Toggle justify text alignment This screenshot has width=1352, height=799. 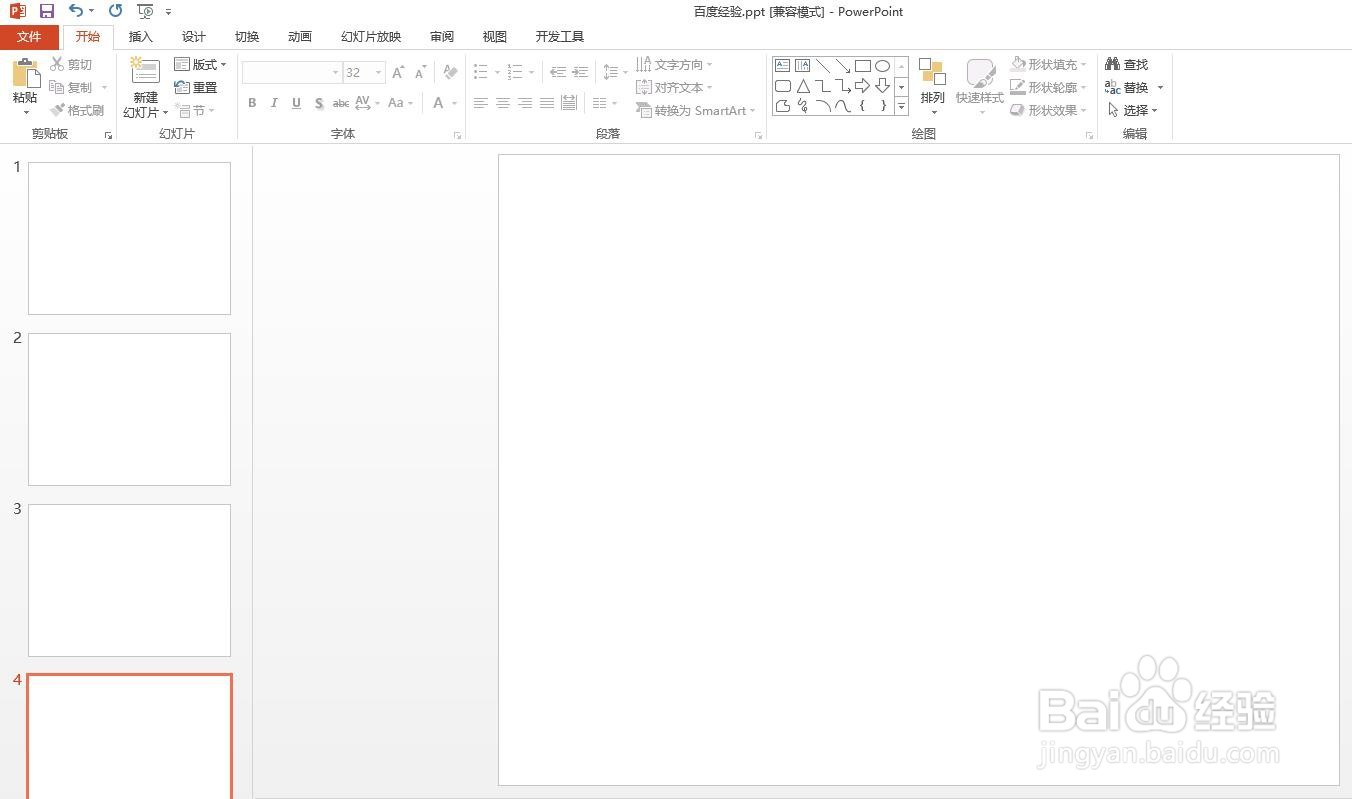pyautogui.click(x=547, y=103)
